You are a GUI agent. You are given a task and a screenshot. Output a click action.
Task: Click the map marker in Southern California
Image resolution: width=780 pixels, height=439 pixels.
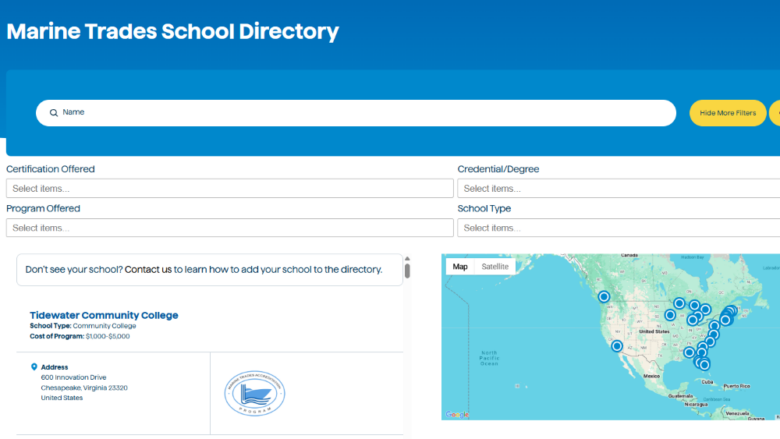[x=616, y=346]
